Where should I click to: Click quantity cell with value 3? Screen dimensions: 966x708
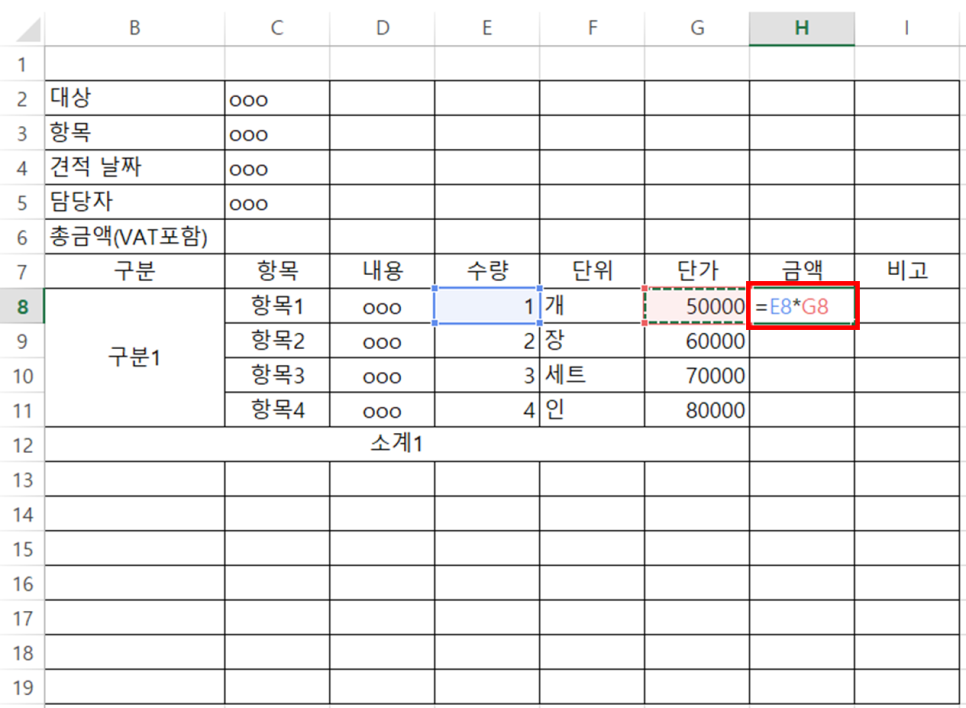(x=487, y=375)
